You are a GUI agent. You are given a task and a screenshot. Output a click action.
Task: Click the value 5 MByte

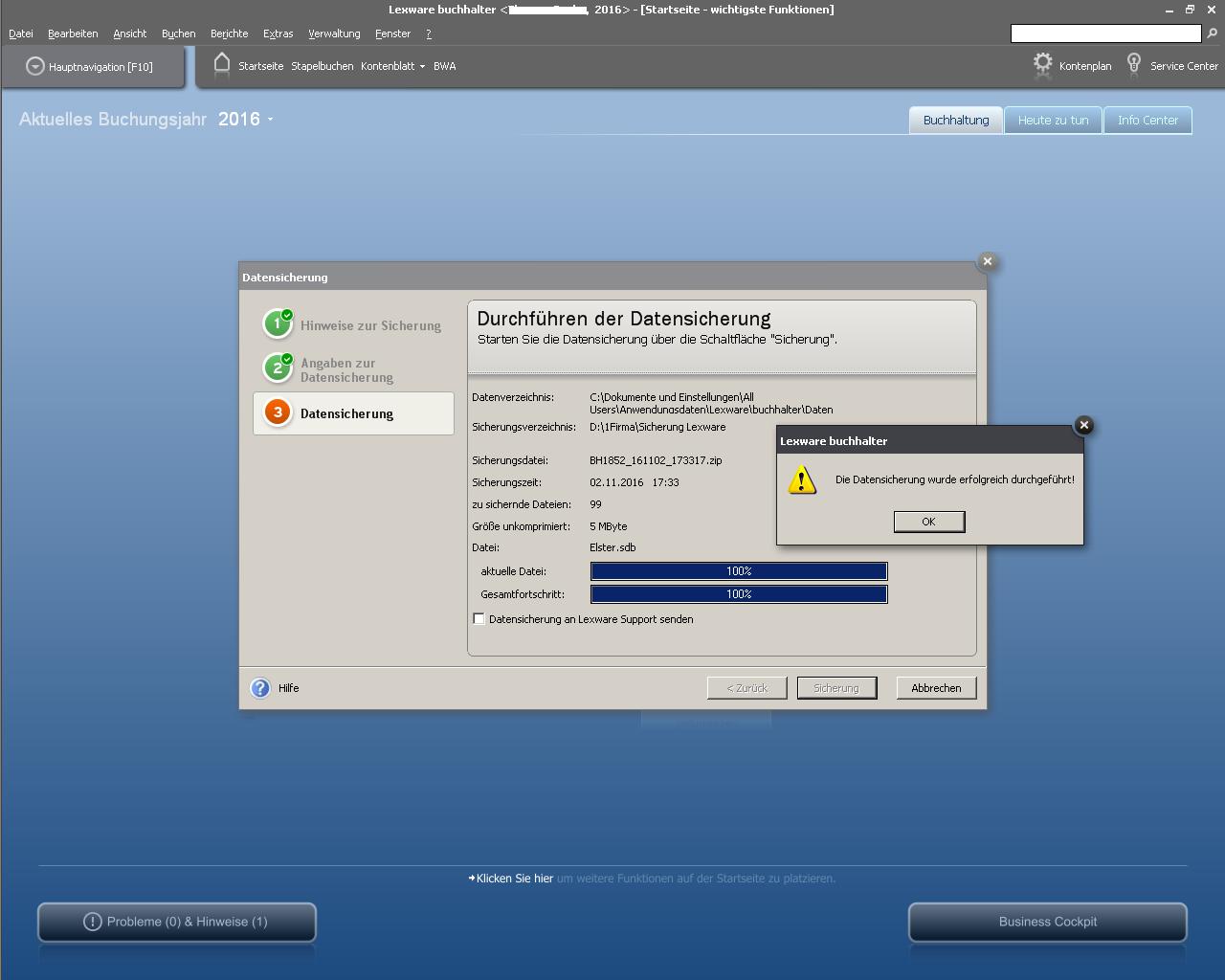coord(609,526)
